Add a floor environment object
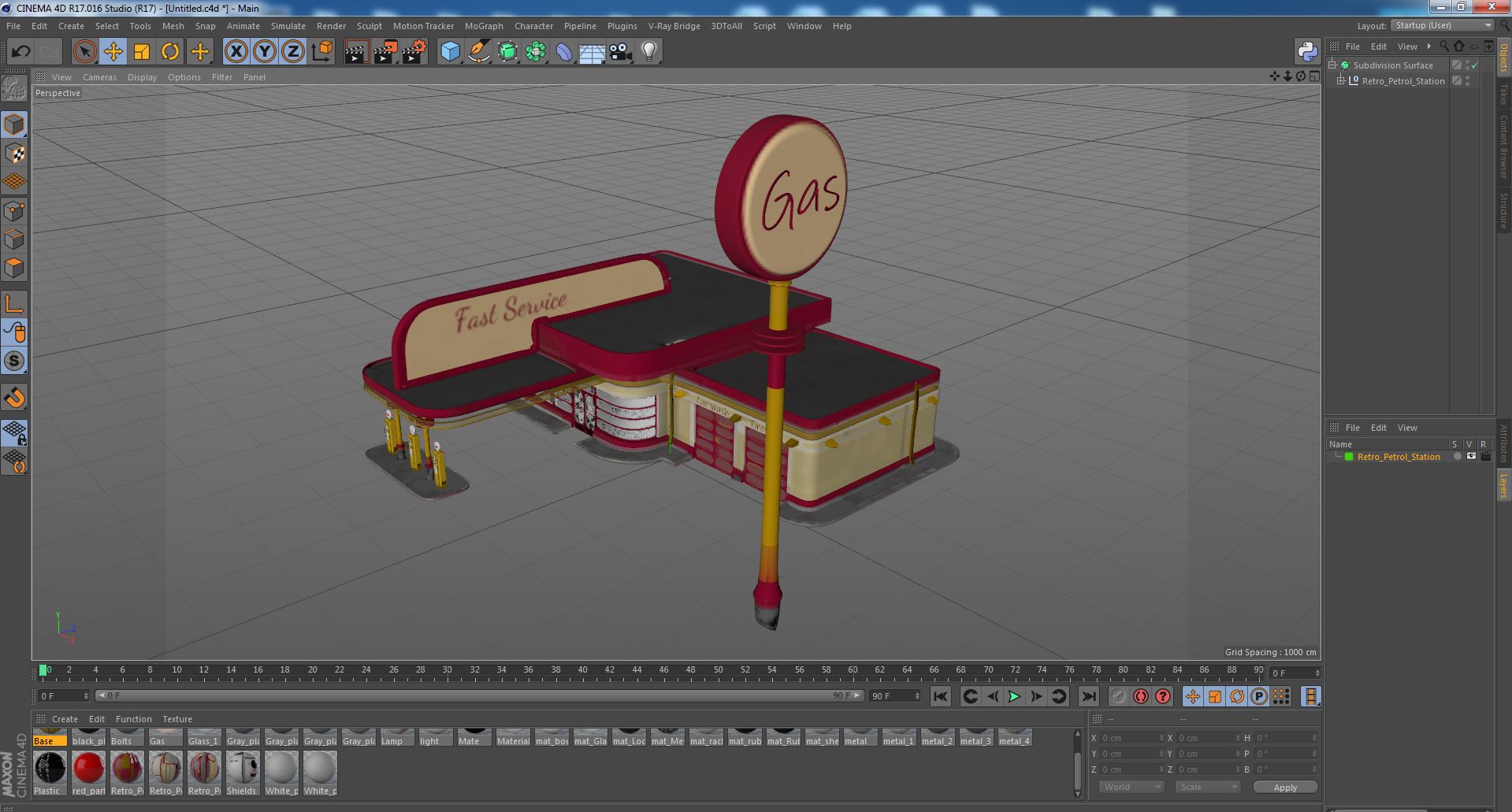The width and height of the screenshot is (1512, 812). [x=592, y=52]
